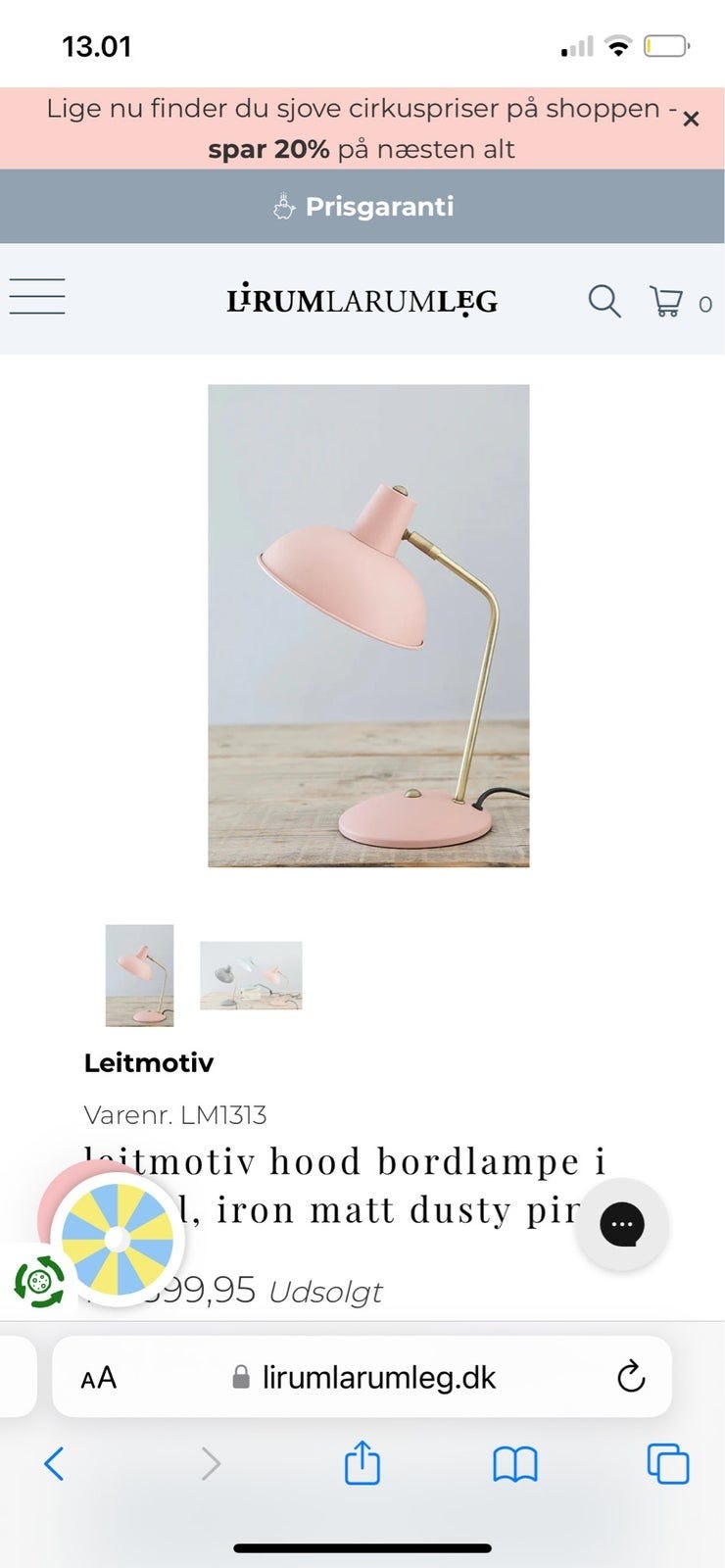725x1568 pixels.
Task: Open the shopping cart icon
Action: tap(666, 301)
